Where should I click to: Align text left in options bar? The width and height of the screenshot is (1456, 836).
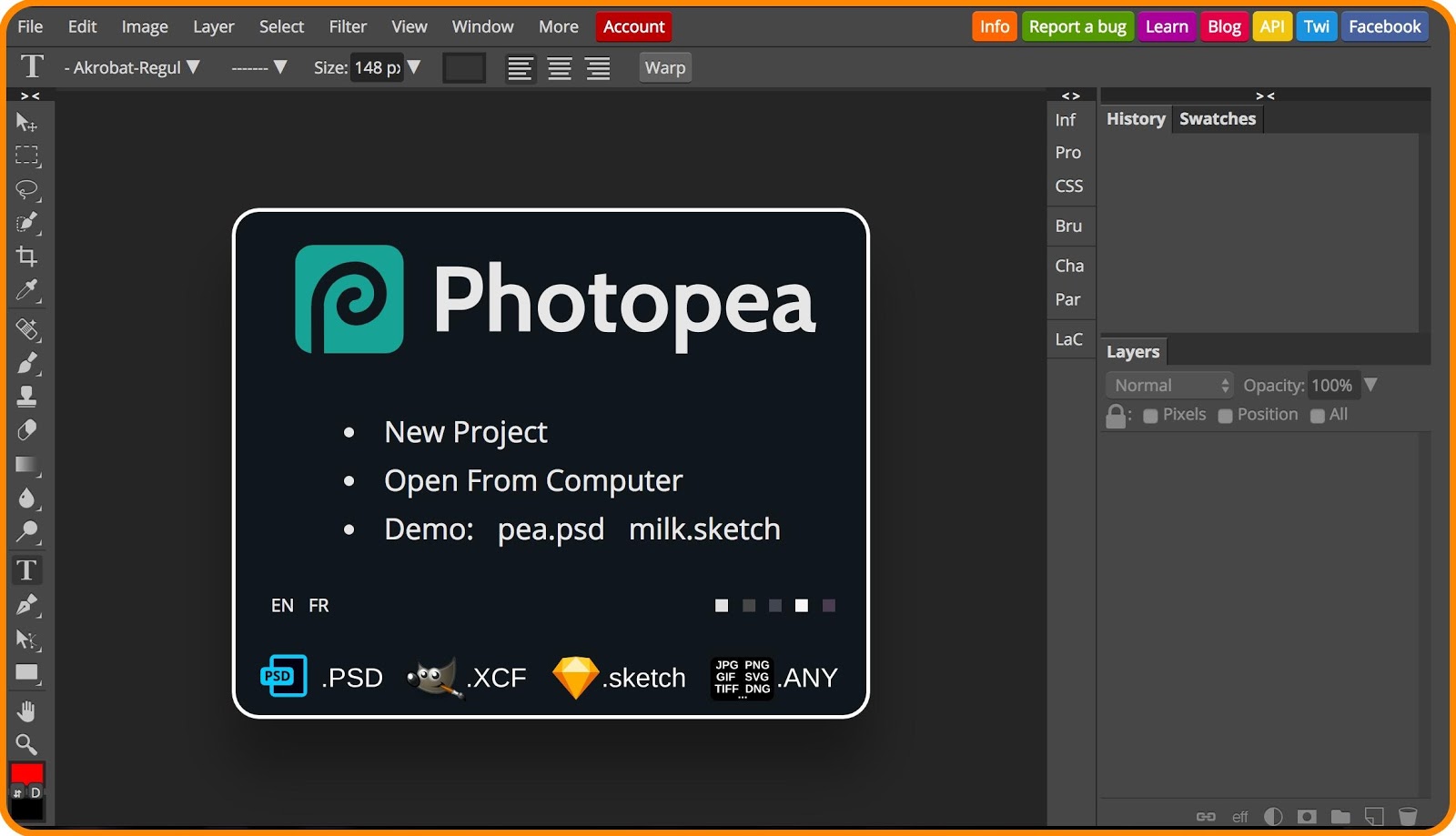(x=520, y=68)
